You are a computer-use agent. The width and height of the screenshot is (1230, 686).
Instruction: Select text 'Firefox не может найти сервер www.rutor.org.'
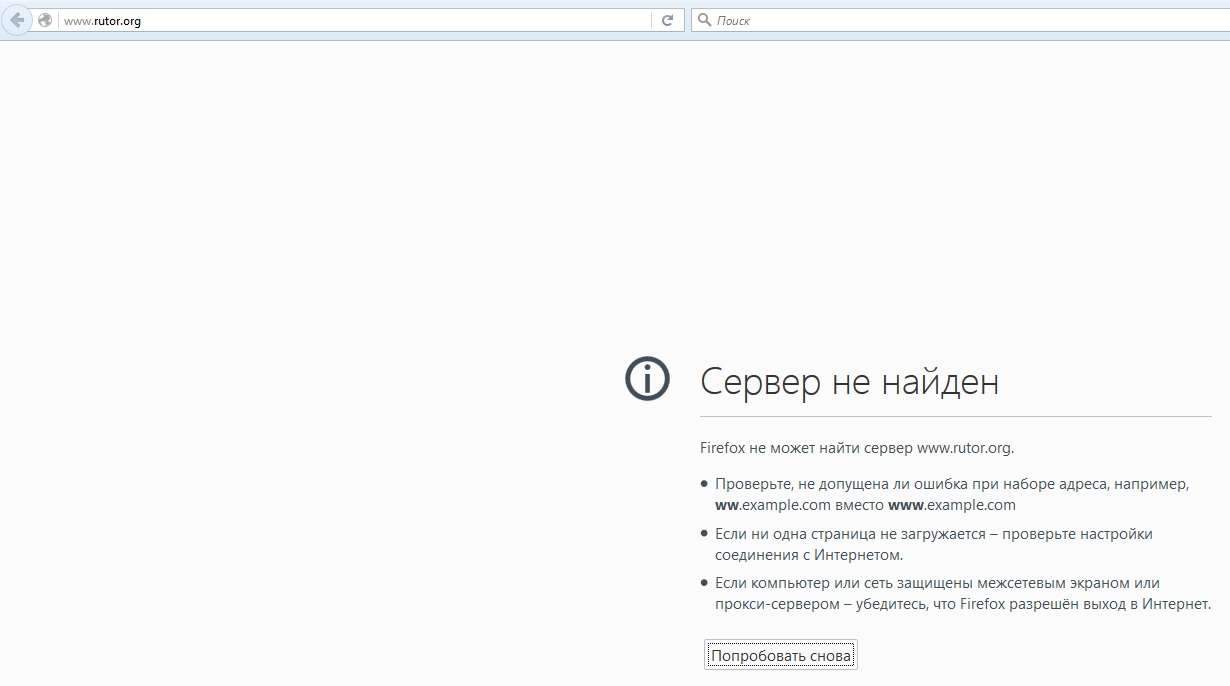pos(857,448)
